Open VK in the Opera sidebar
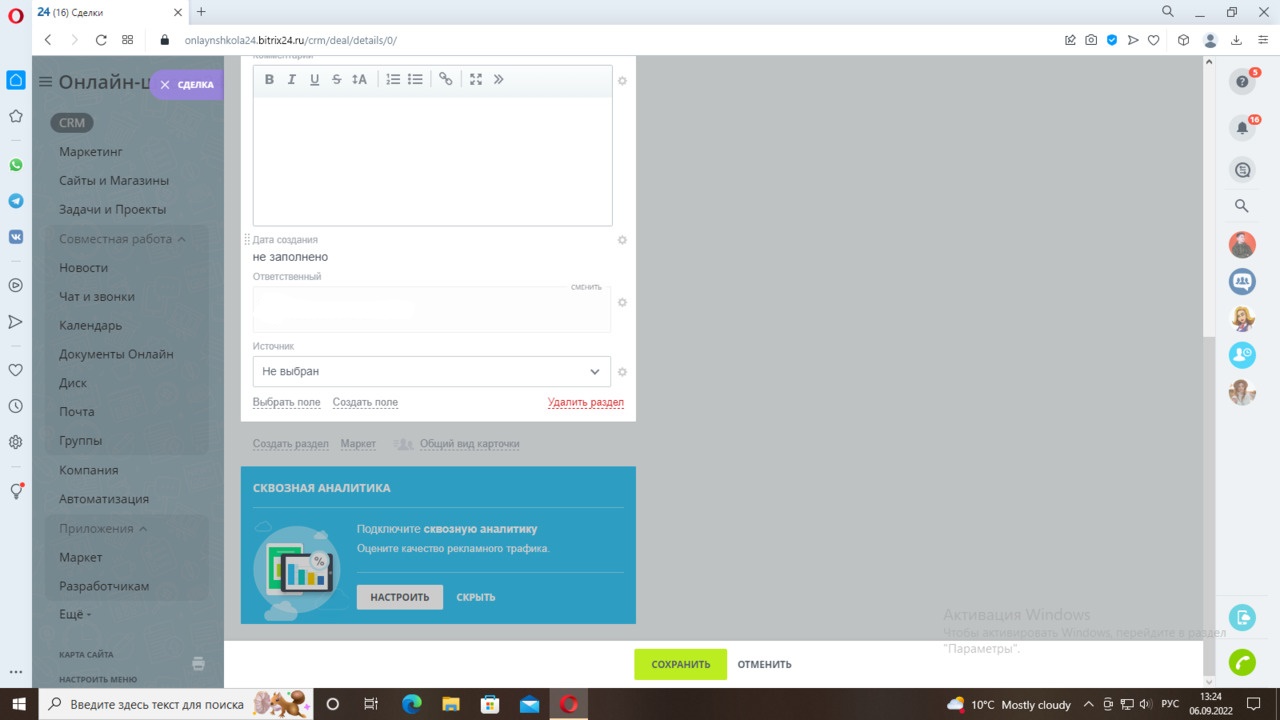Image resolution: width=1280 pixels, height=720 pixels. 16,237
